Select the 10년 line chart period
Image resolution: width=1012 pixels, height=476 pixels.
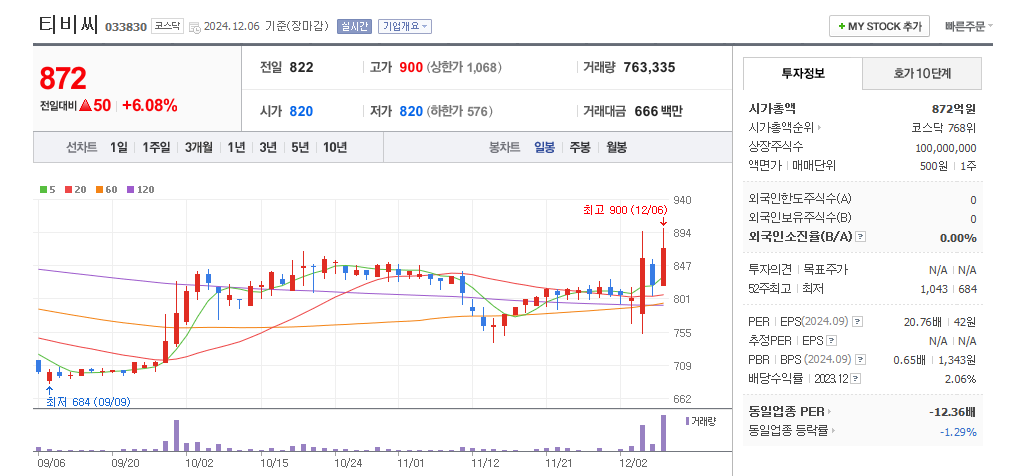pos(335,147)
